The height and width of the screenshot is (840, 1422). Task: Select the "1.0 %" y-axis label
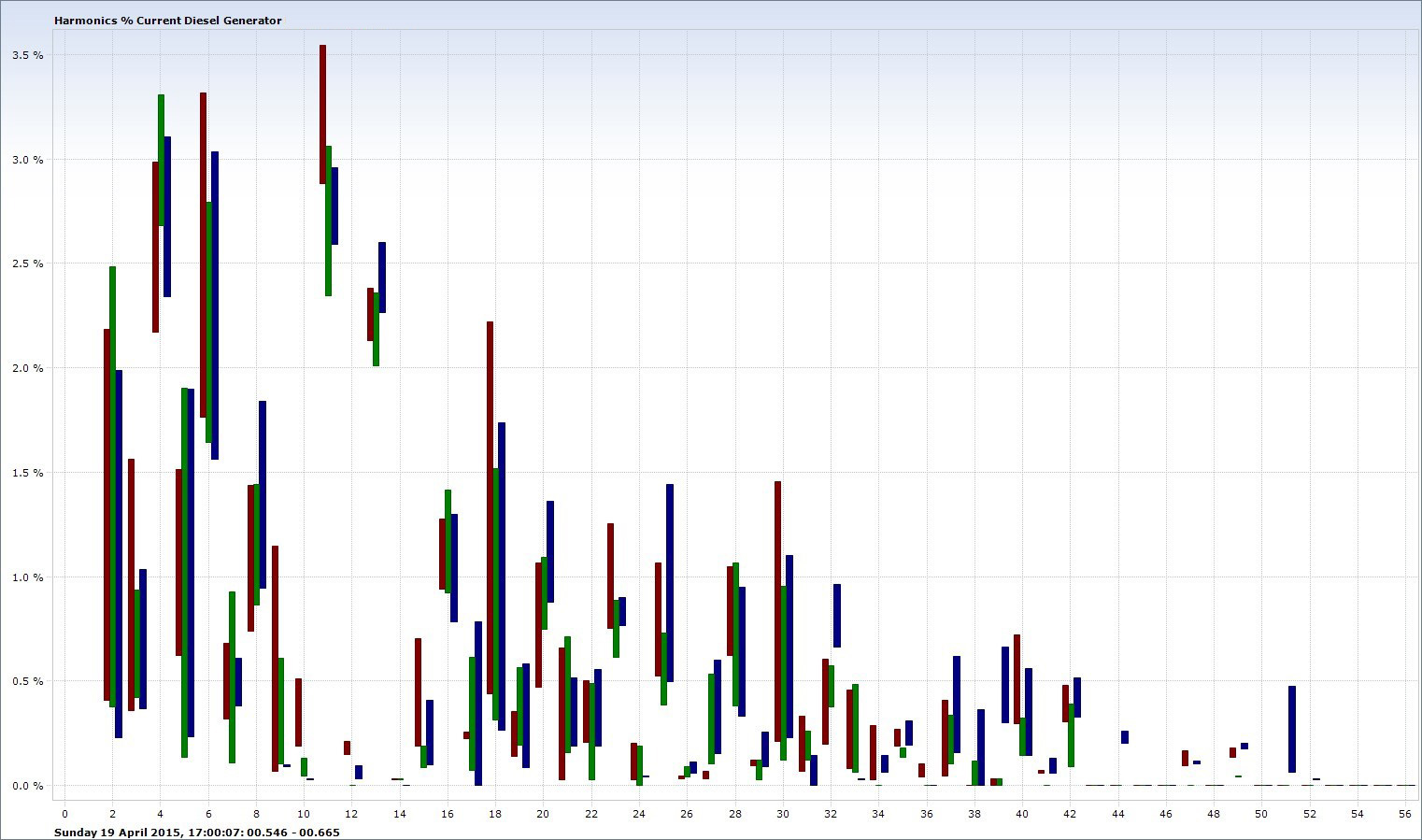pyautogui.click(x=28, y=577)
